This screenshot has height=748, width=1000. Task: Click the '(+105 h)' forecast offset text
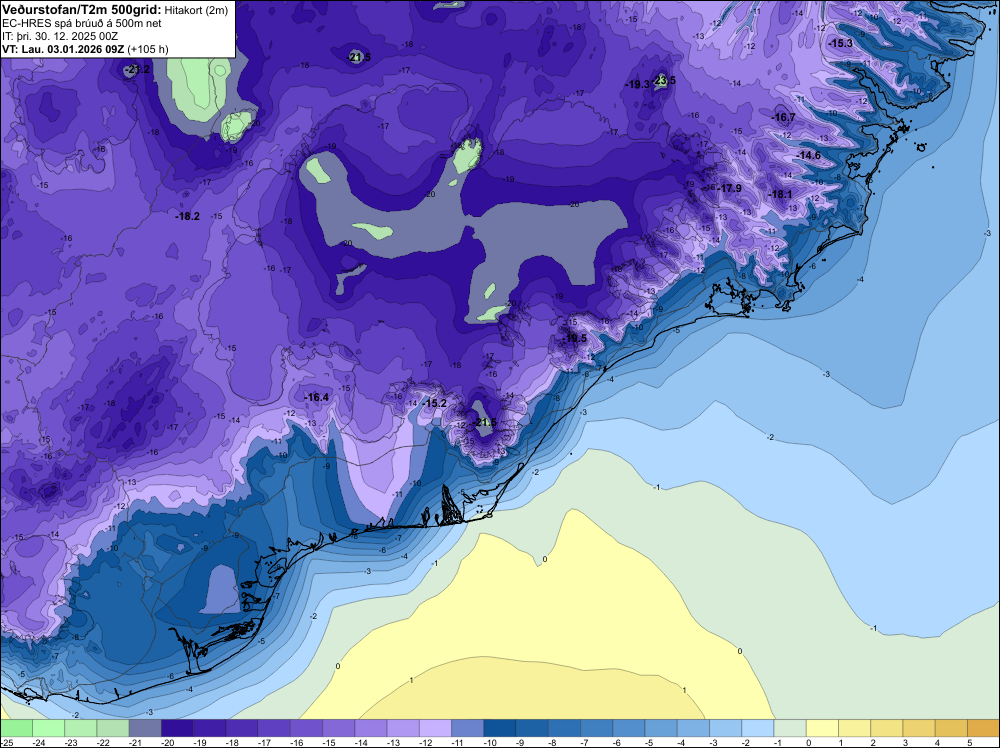[x=148, y=49]
